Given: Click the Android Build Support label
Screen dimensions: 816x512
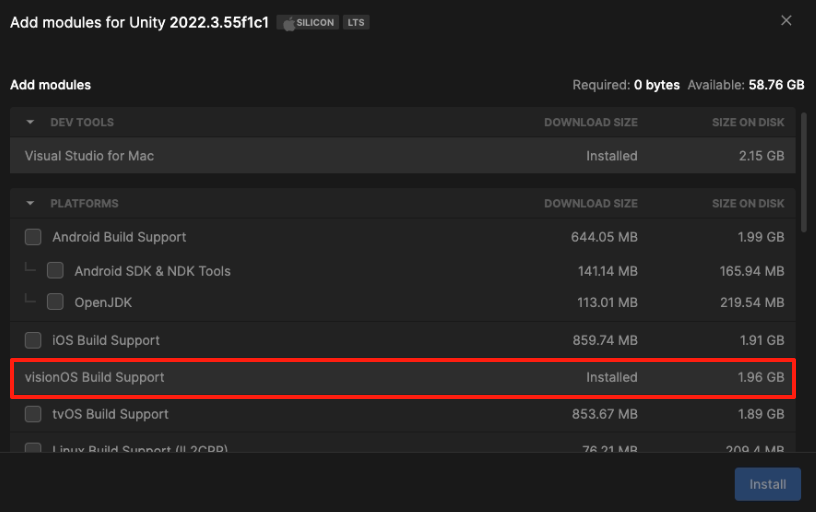Looking at the screenshot, I should point(119,237).
